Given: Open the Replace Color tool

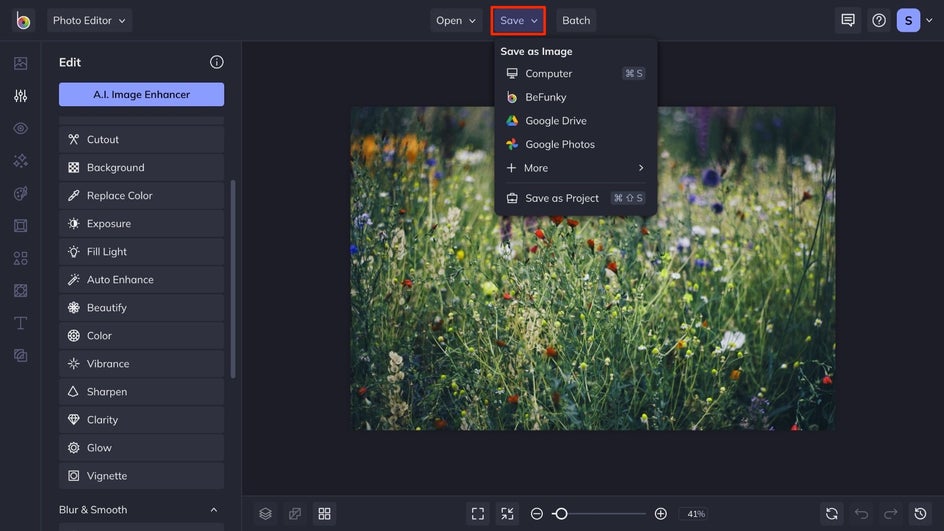Looking at the screenshot, I should click(x=141, y=196).
